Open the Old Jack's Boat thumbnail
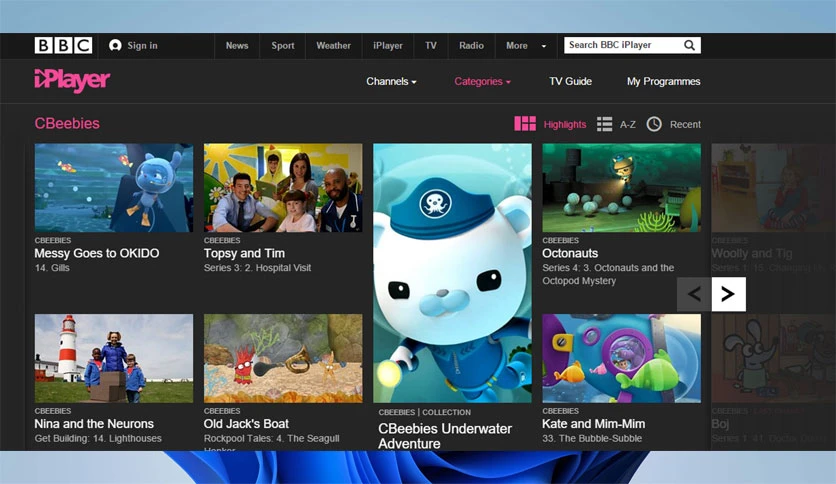The image size is (836, 484). [x=283, y=358]
